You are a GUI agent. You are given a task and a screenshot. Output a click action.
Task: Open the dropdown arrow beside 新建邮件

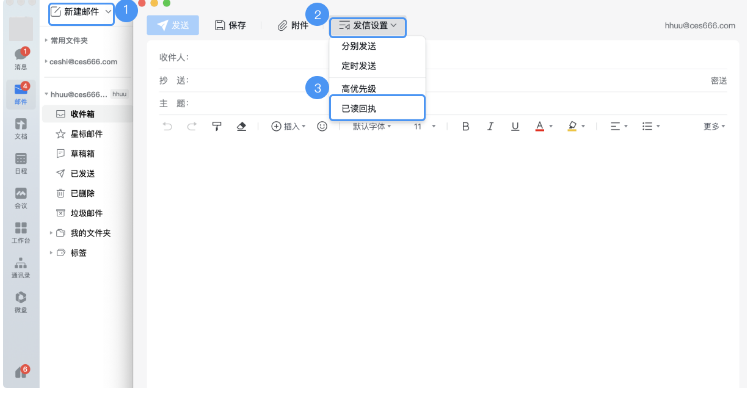pos(109,12)
